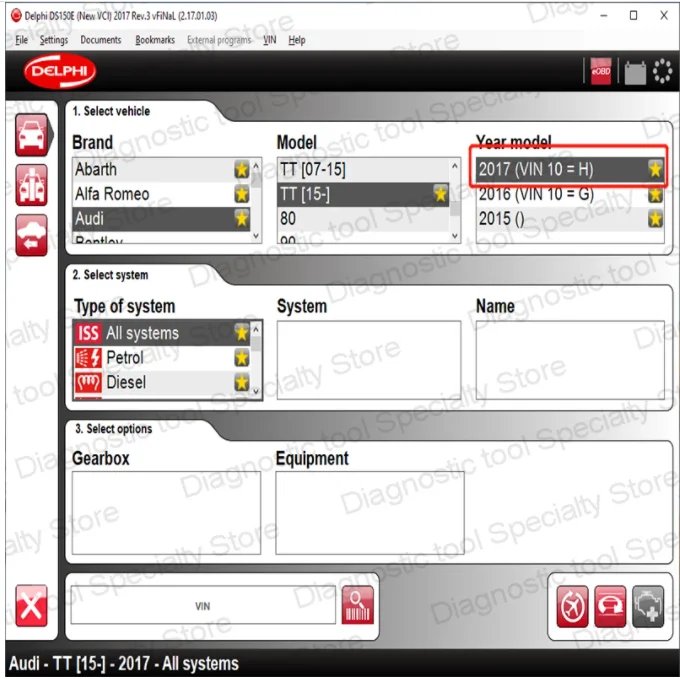Click the dotted-circle loading icon

(662, 71)
